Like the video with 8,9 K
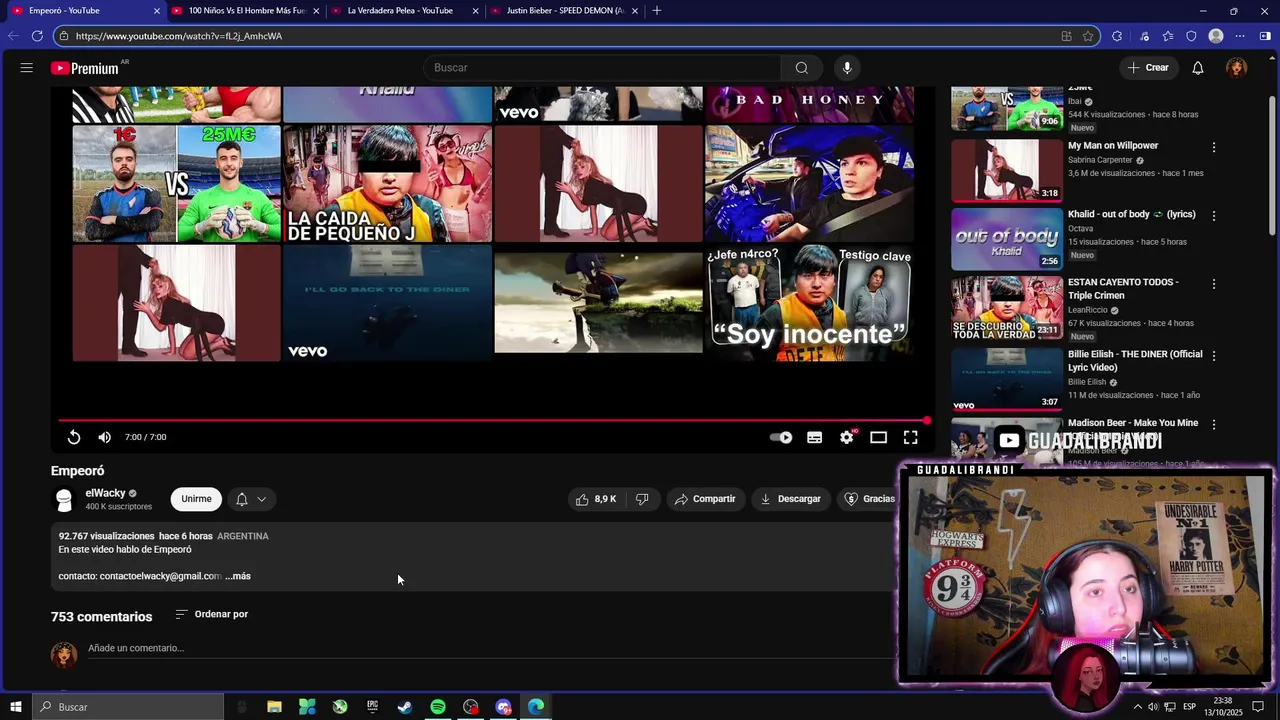Screen dimensions: 1280x720 [596, 499]
